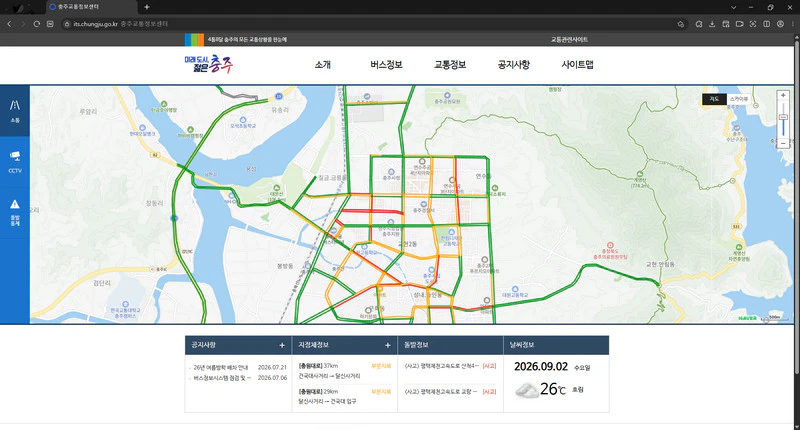Open the tab search chevron

tap(733, 7)
